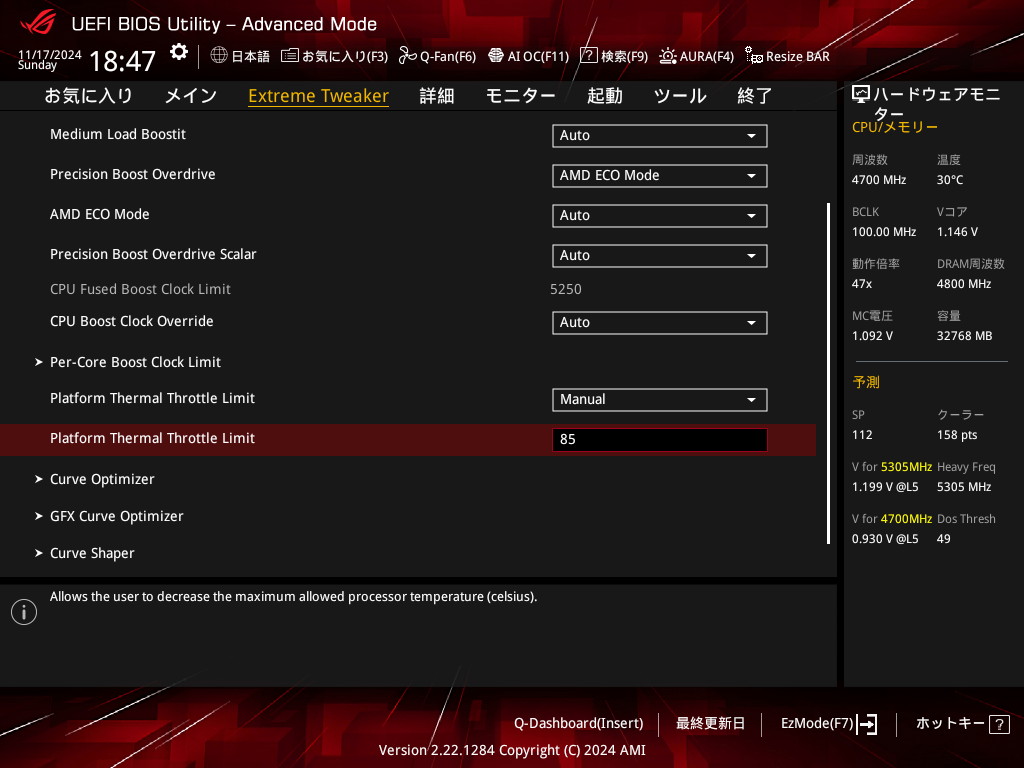Switch to 終了 tab

coord(755,96)
